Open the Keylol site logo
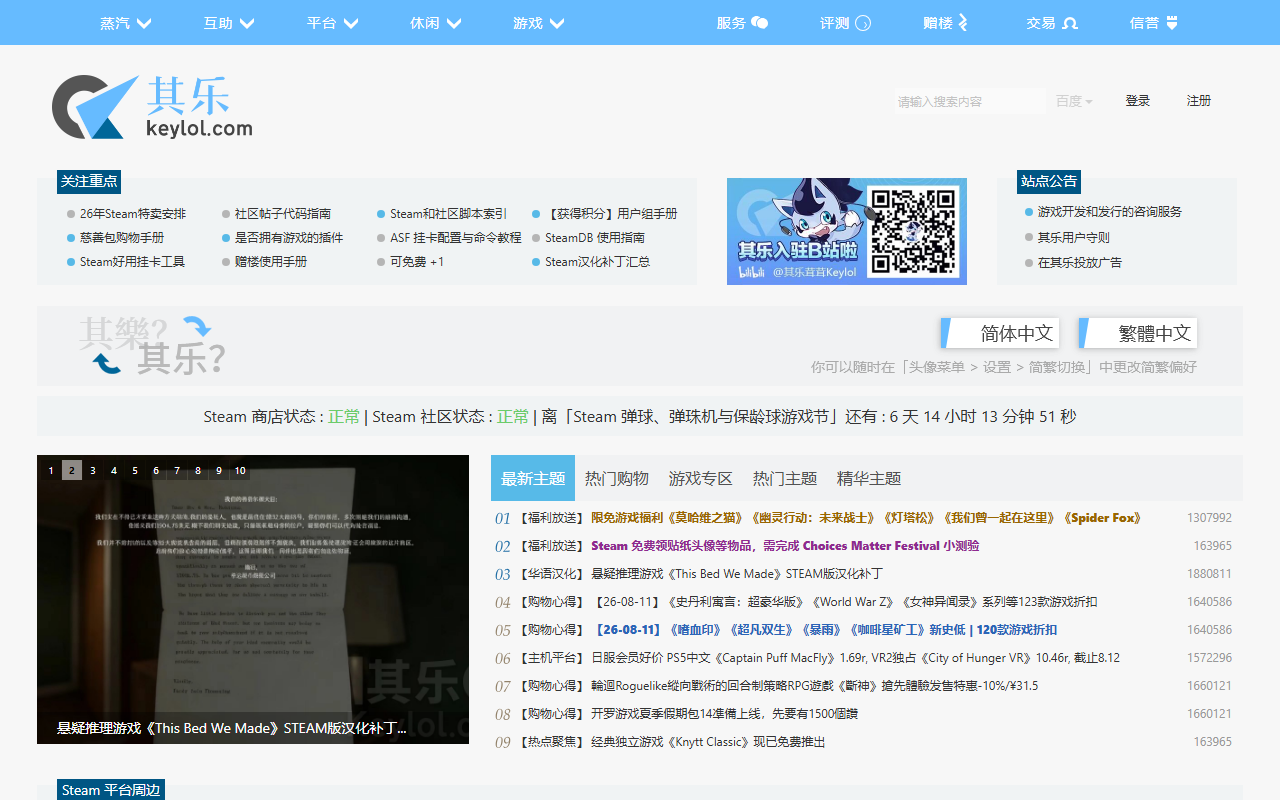The image size is (1280, 800). pos(152,107)
